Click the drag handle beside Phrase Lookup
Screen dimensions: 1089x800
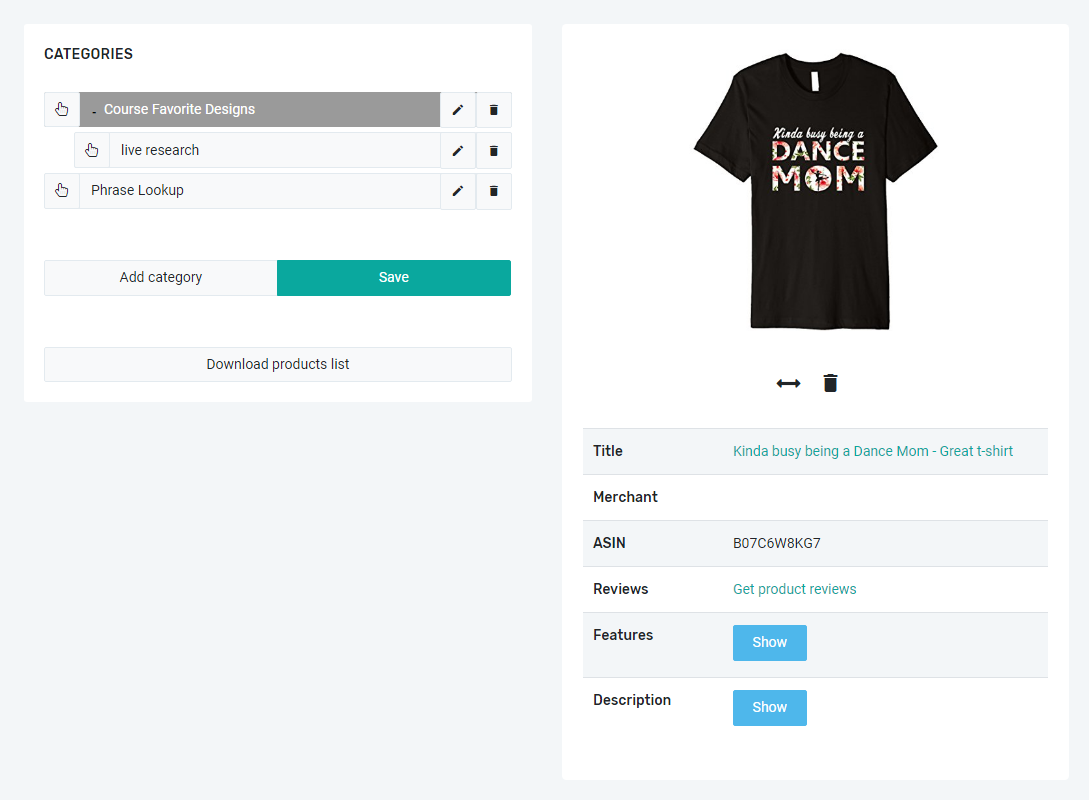pyautogui.click(x=61, y=190)
